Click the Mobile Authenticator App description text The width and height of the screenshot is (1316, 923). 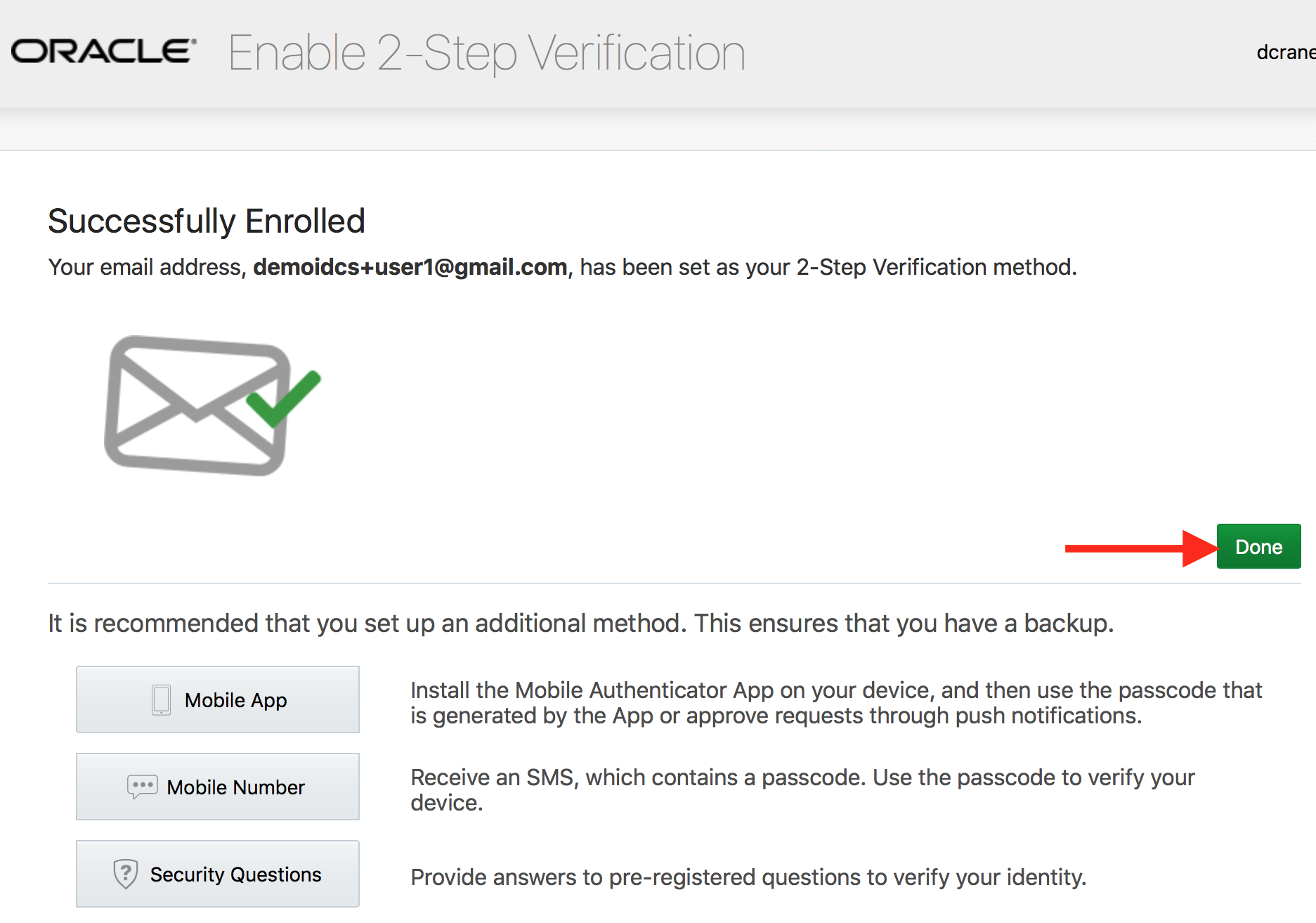tap(836, 703)
